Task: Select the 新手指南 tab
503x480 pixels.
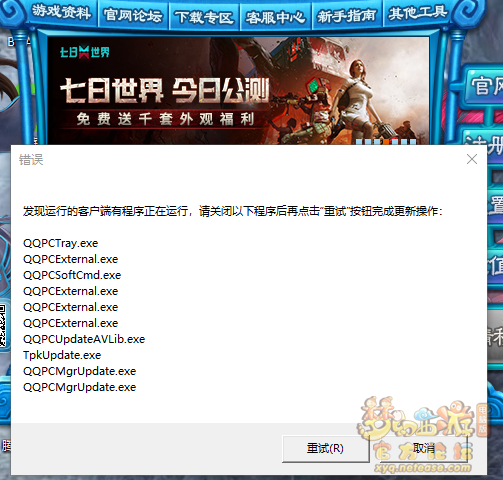Action: [x=347, y=16]
